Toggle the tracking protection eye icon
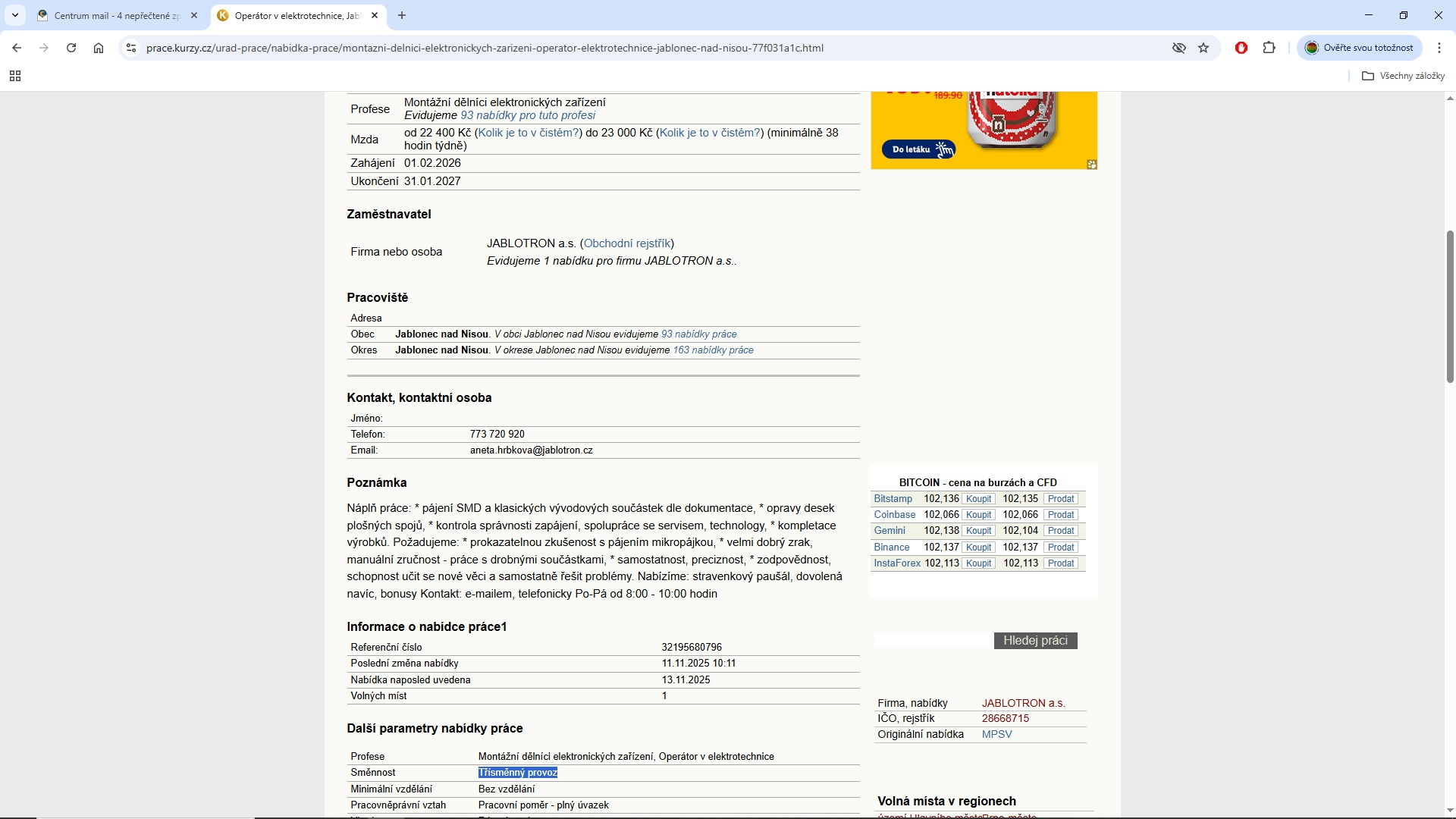 pyautogui.click(x=1179, y=48)
